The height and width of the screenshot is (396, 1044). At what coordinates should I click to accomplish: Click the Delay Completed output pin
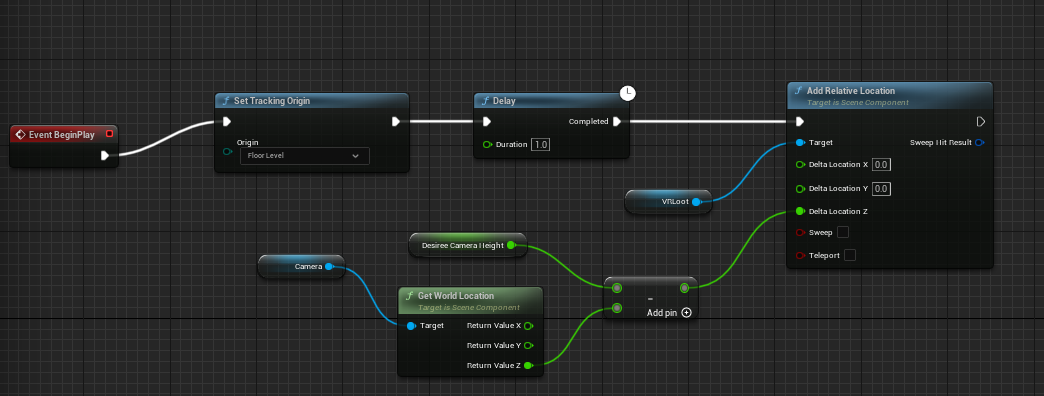coord(617,121)
